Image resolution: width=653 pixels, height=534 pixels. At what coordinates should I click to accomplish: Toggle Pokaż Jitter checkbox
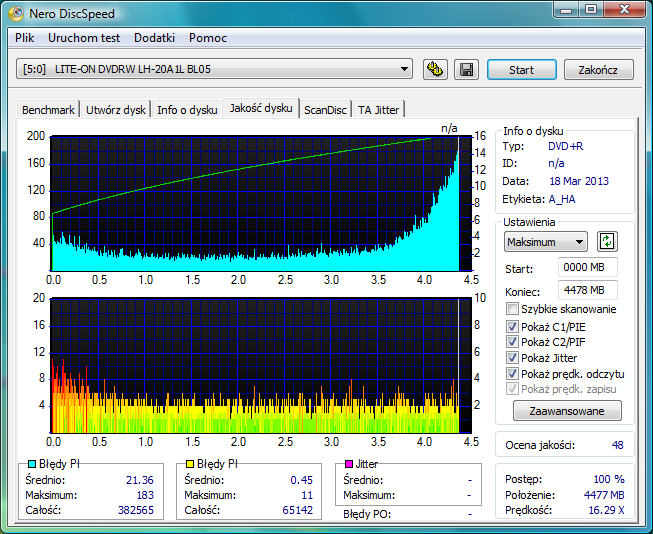512,357
